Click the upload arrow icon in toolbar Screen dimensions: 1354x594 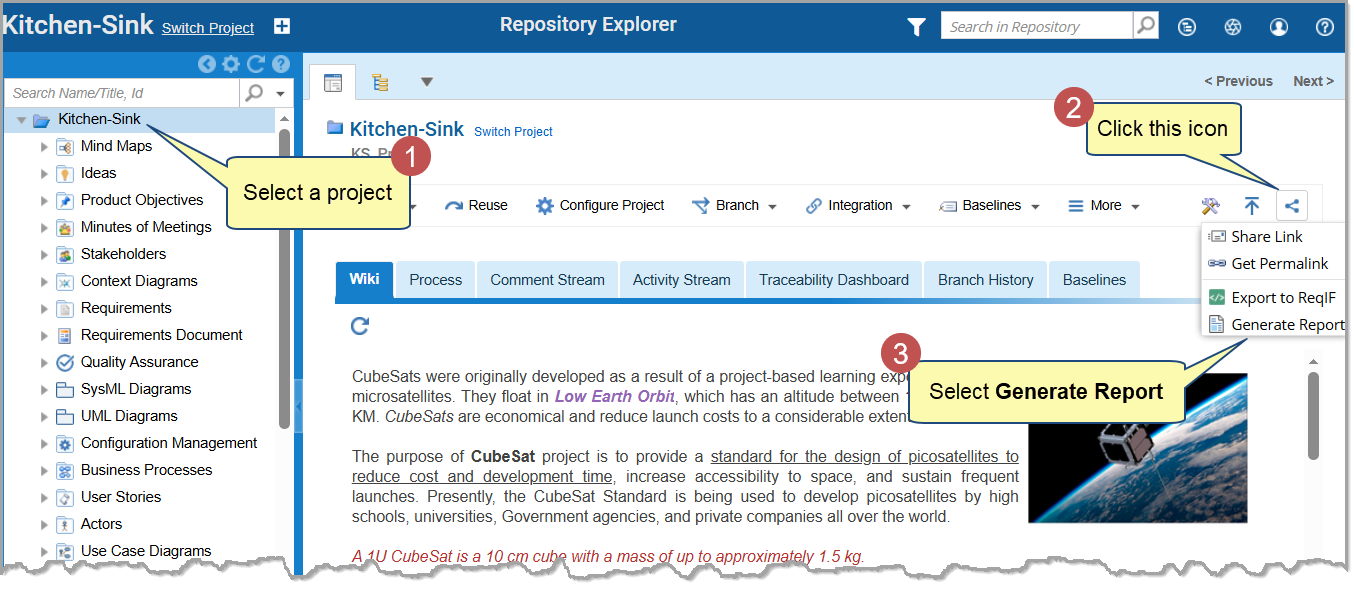(1252, 206)
